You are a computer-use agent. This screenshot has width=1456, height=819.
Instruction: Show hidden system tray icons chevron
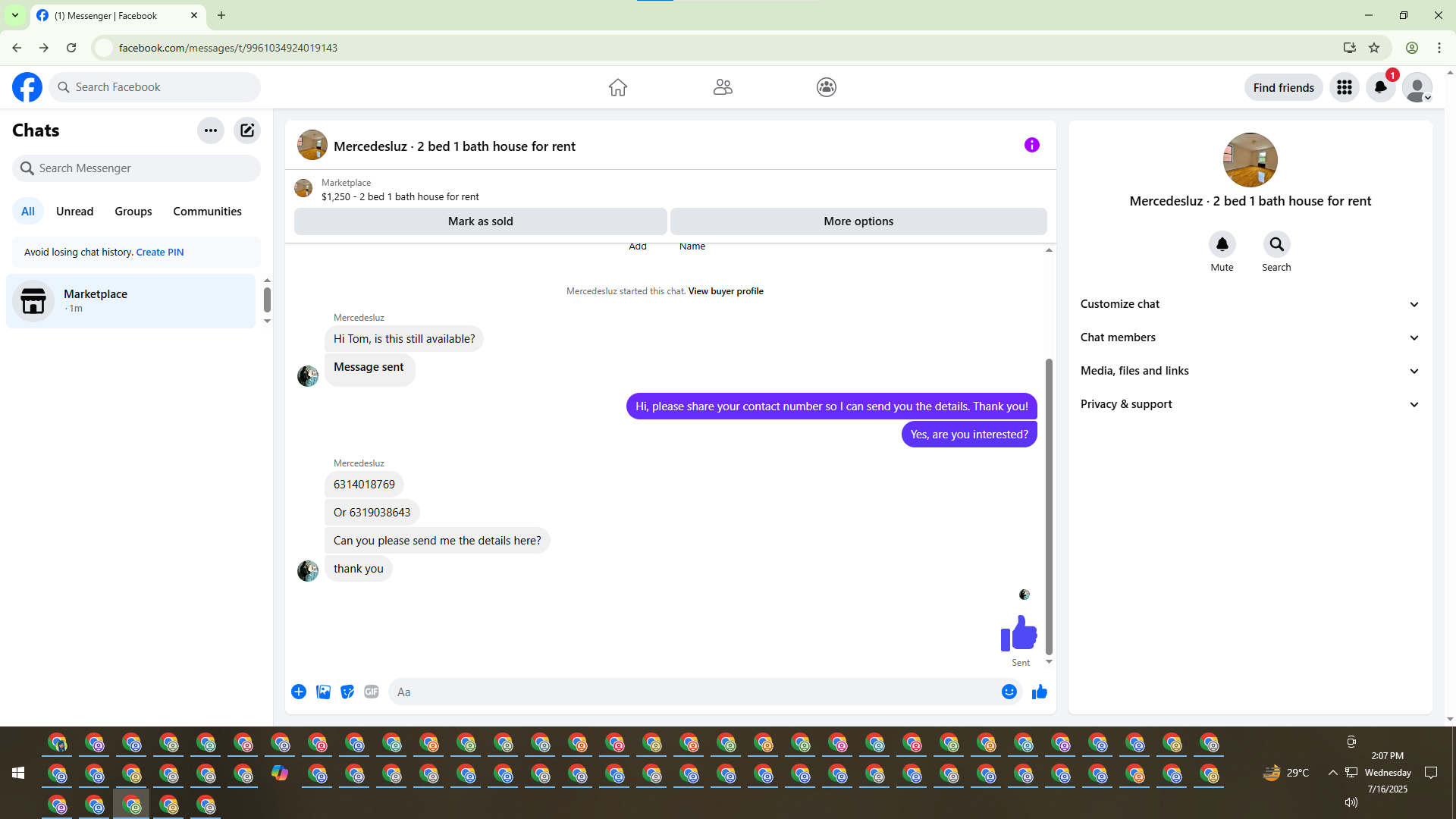1332,773
